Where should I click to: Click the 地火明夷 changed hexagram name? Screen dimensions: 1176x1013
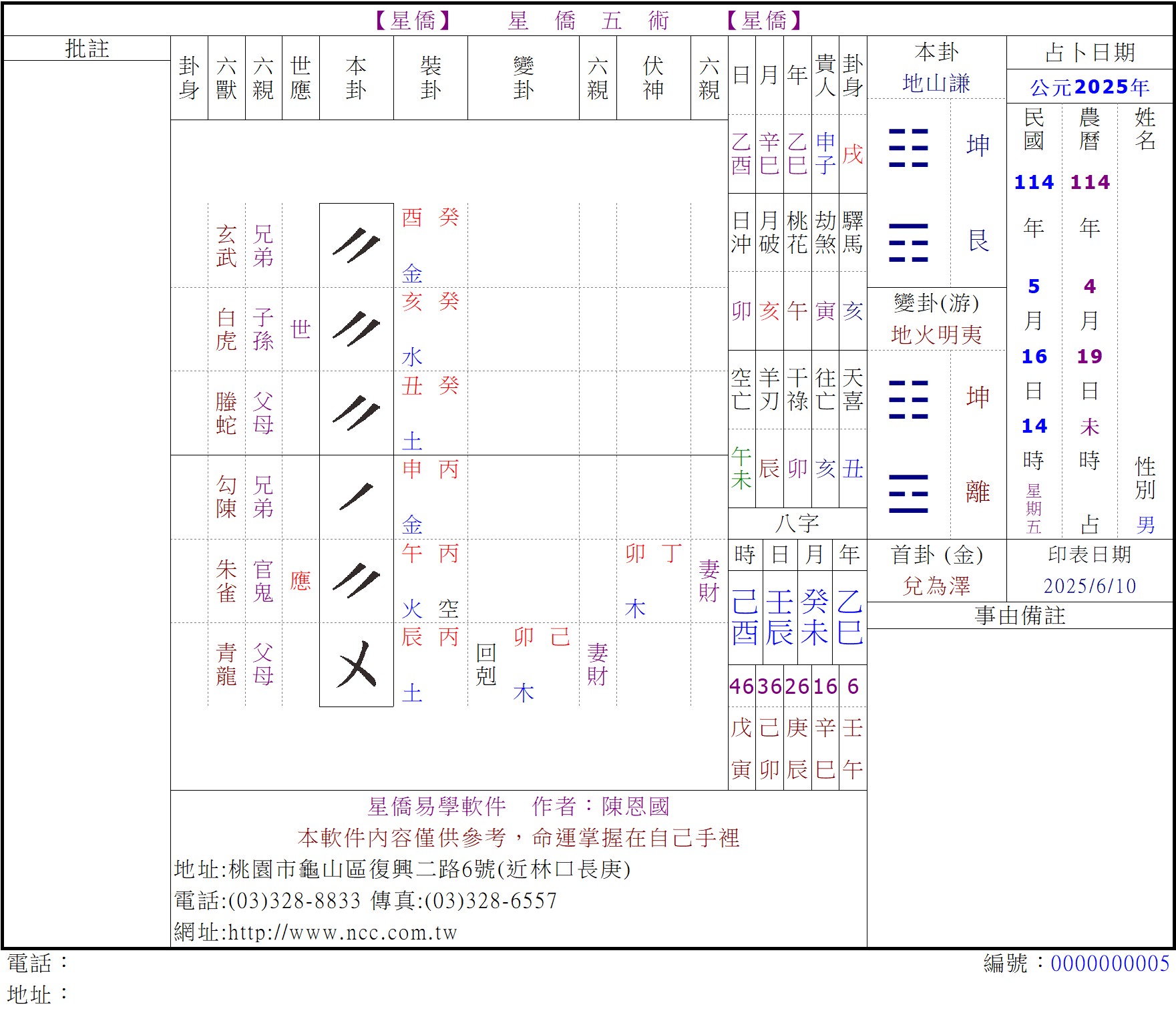click(x=936, y=335)
